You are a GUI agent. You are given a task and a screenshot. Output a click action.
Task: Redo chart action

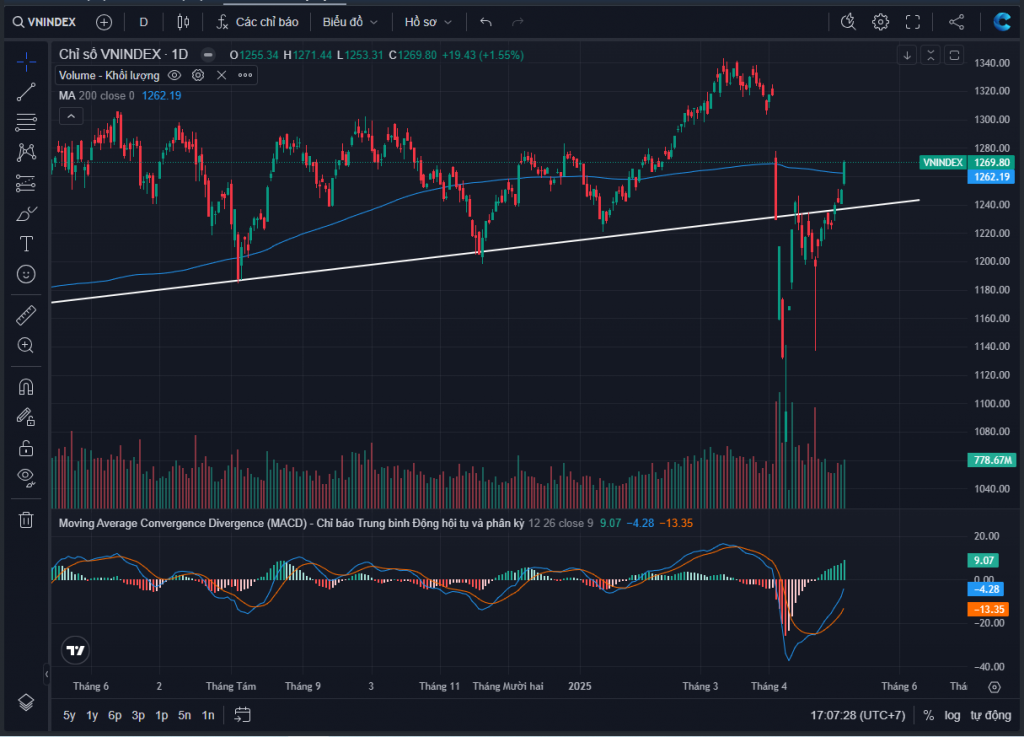pos(518,22)
